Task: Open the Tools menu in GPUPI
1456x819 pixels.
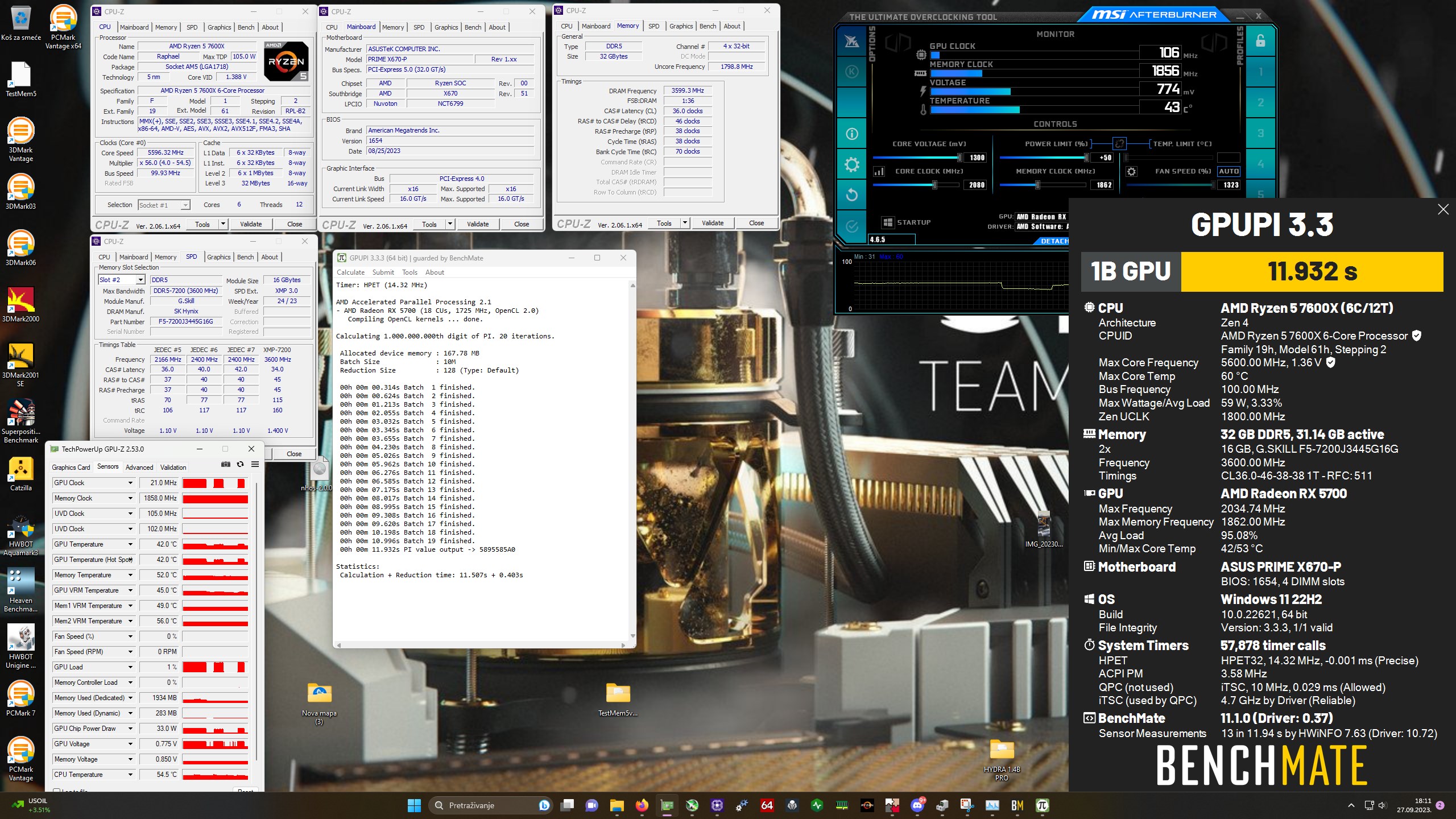Action: pyautogui.click(x=409, y=272)
